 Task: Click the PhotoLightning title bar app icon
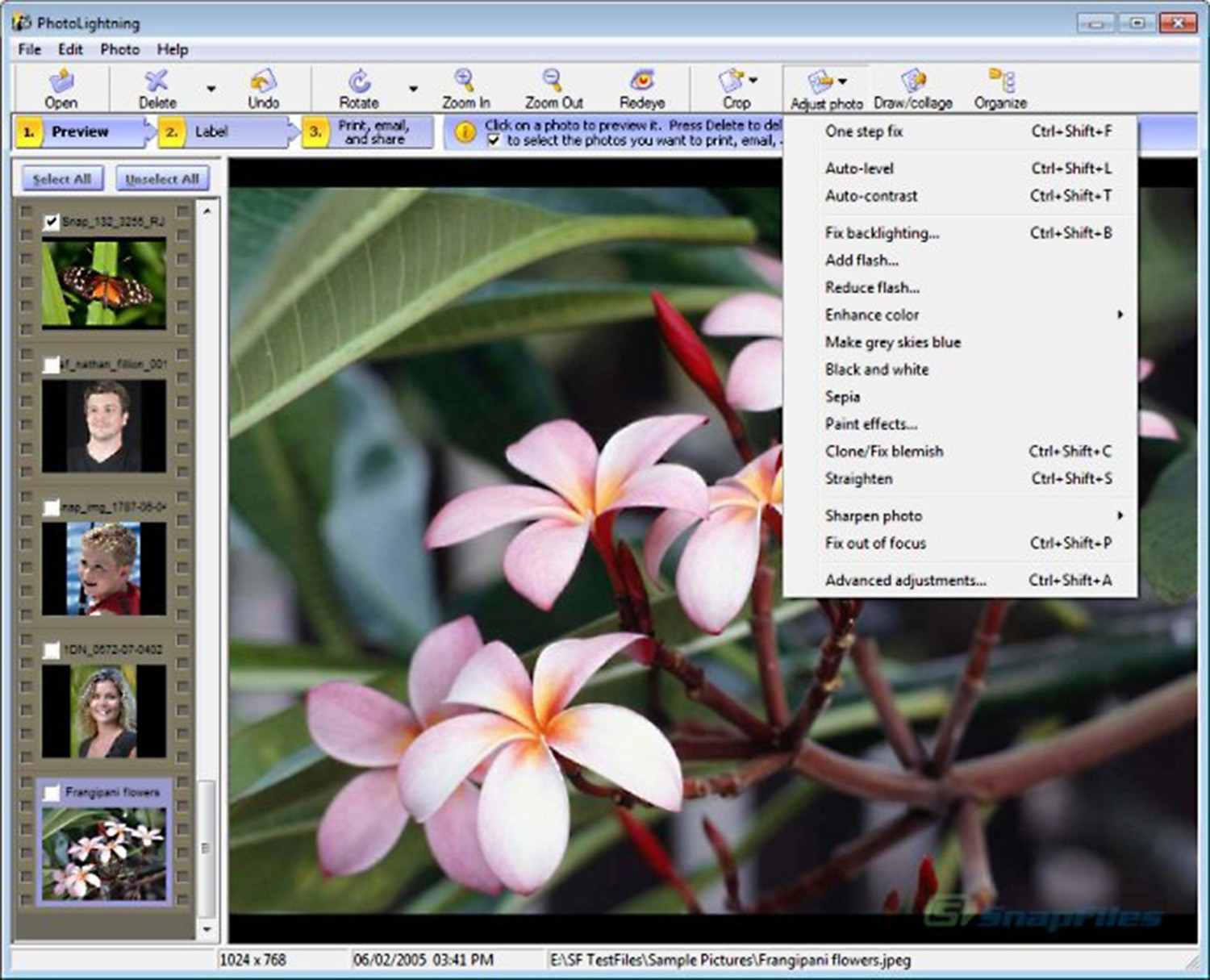coord(22,22)
